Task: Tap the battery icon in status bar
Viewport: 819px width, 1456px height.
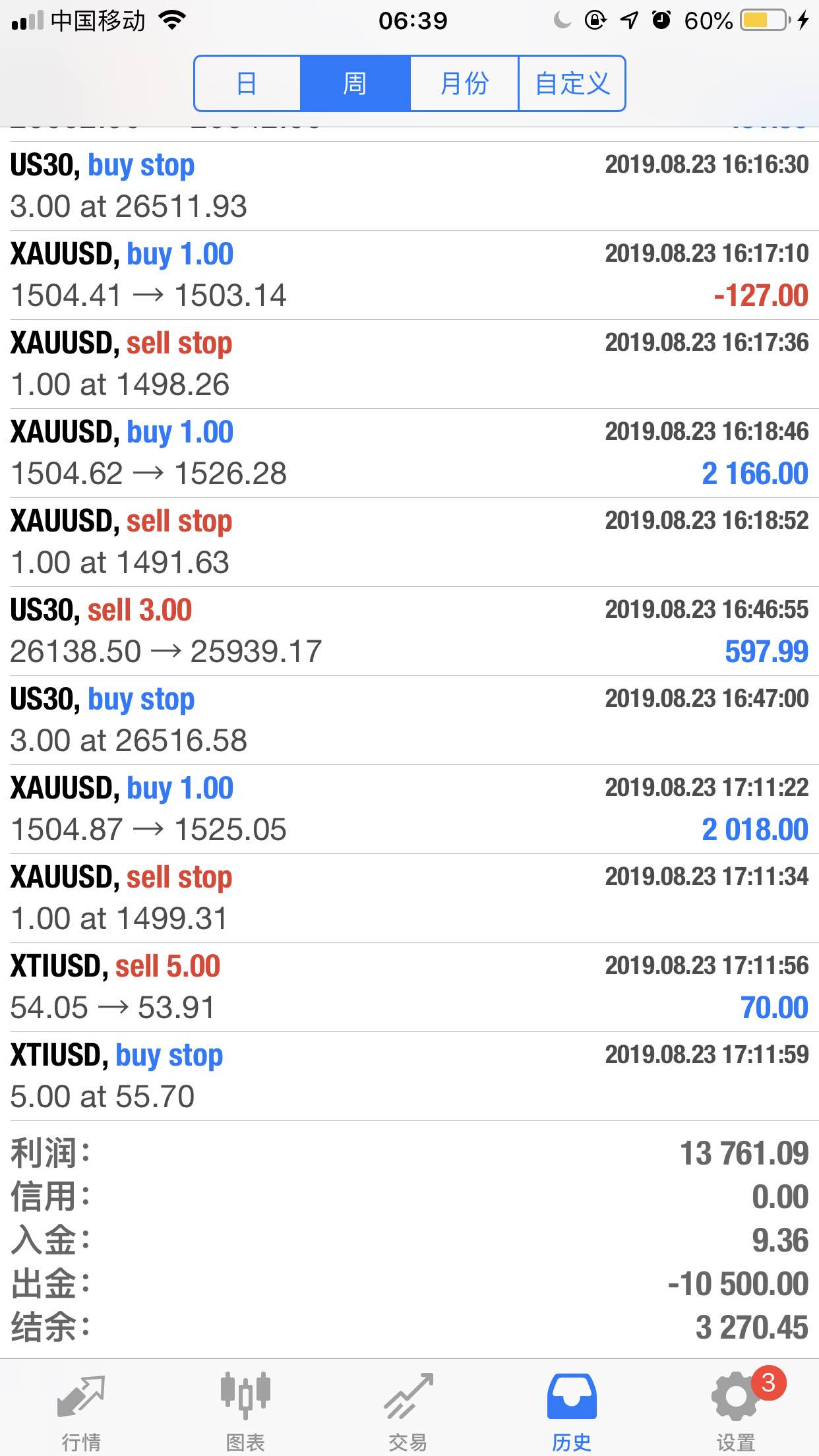Action: click(766, 20)
